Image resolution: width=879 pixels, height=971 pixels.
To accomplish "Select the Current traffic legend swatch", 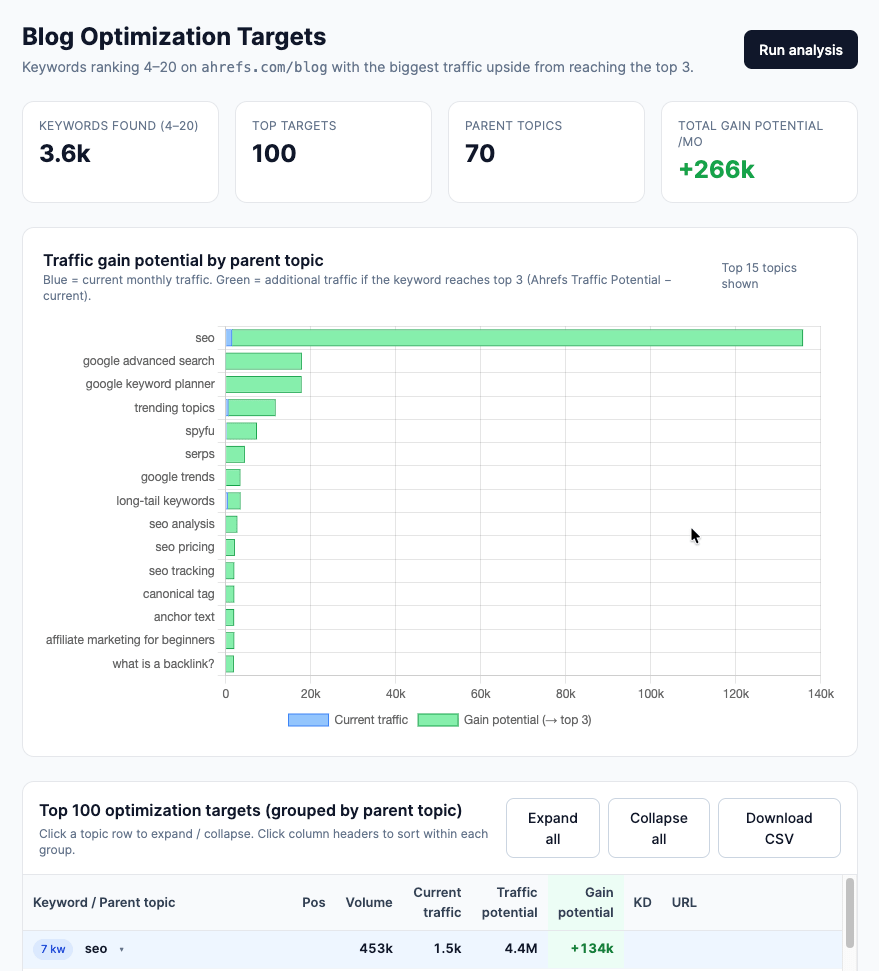I will [308, 720].
